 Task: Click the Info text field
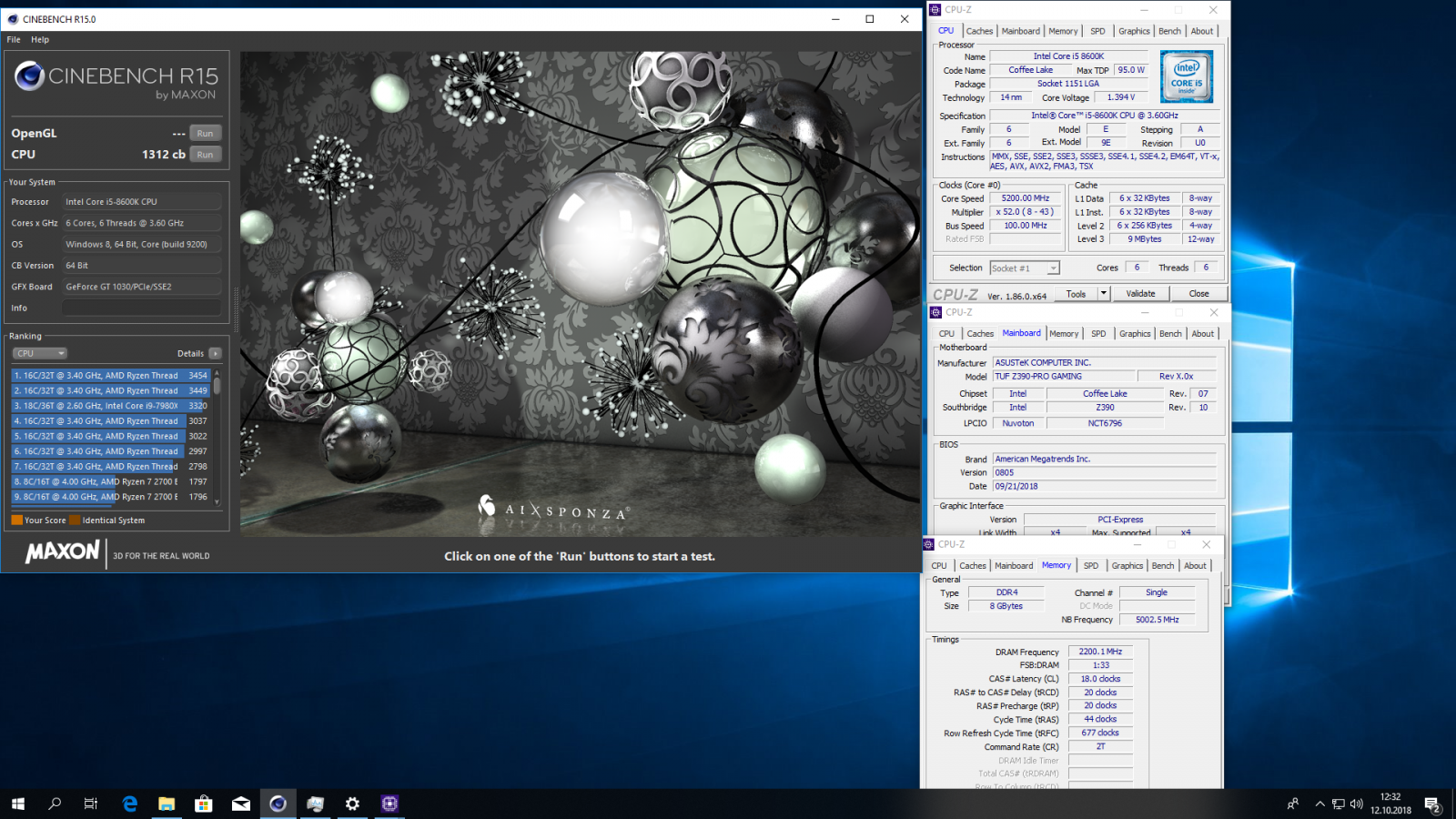141,308
